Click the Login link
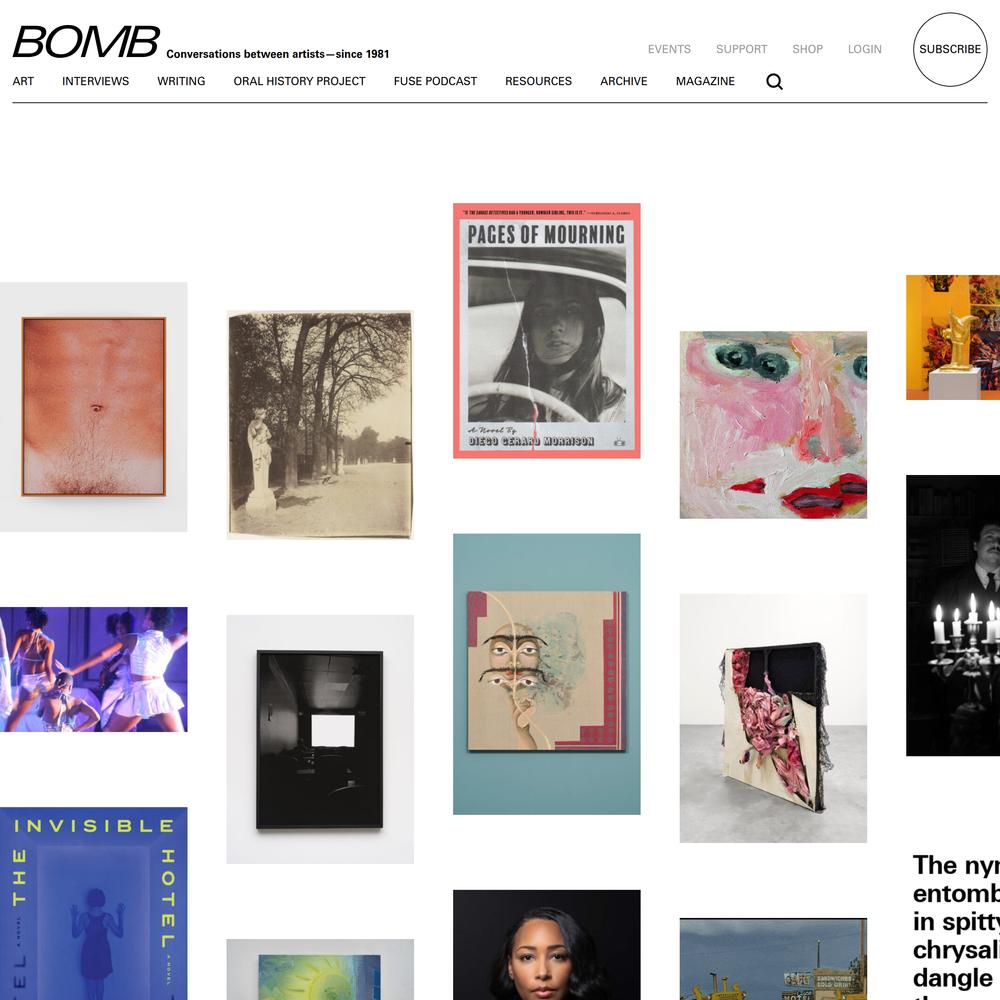The width and height of the screenshot is (1000, 1000). (x=865, y=49)
